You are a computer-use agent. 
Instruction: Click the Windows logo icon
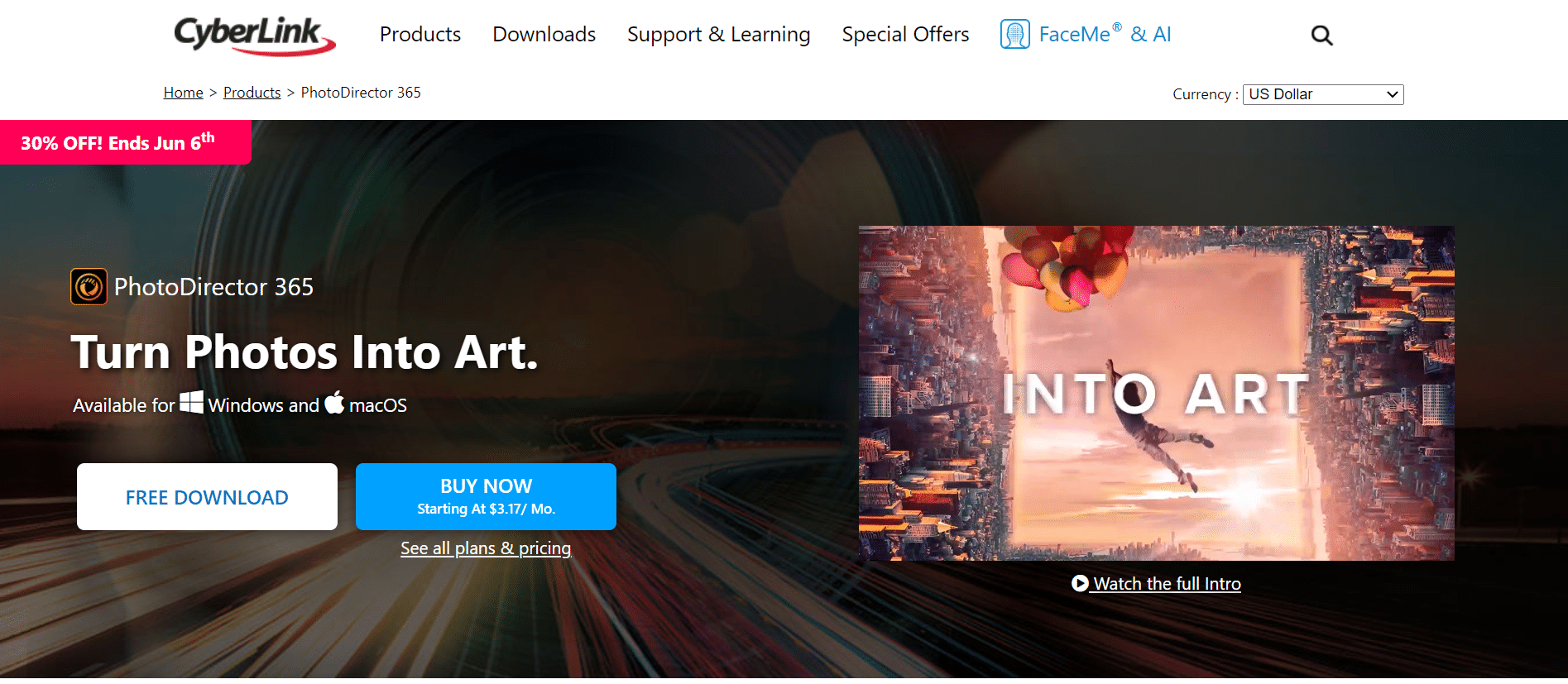191,402
